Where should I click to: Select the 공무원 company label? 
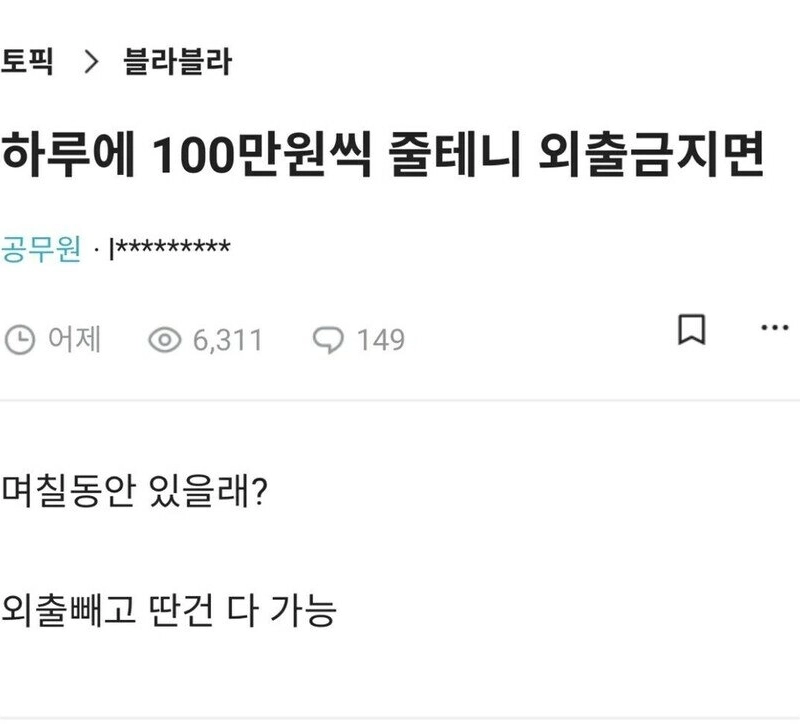41,247
